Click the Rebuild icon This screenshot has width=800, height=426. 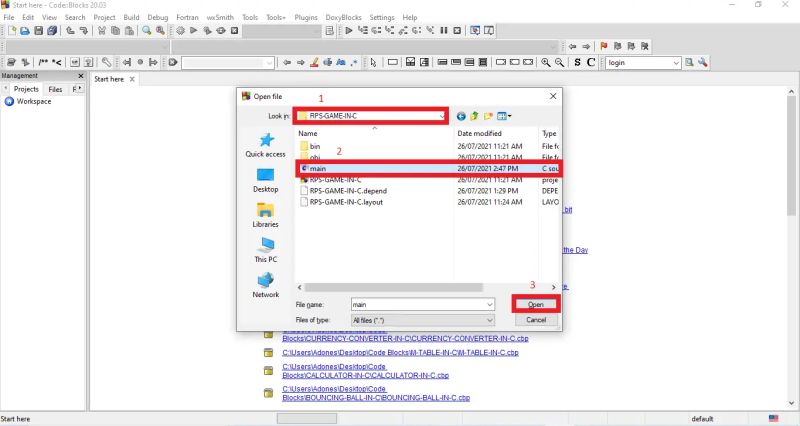point(221,31)
